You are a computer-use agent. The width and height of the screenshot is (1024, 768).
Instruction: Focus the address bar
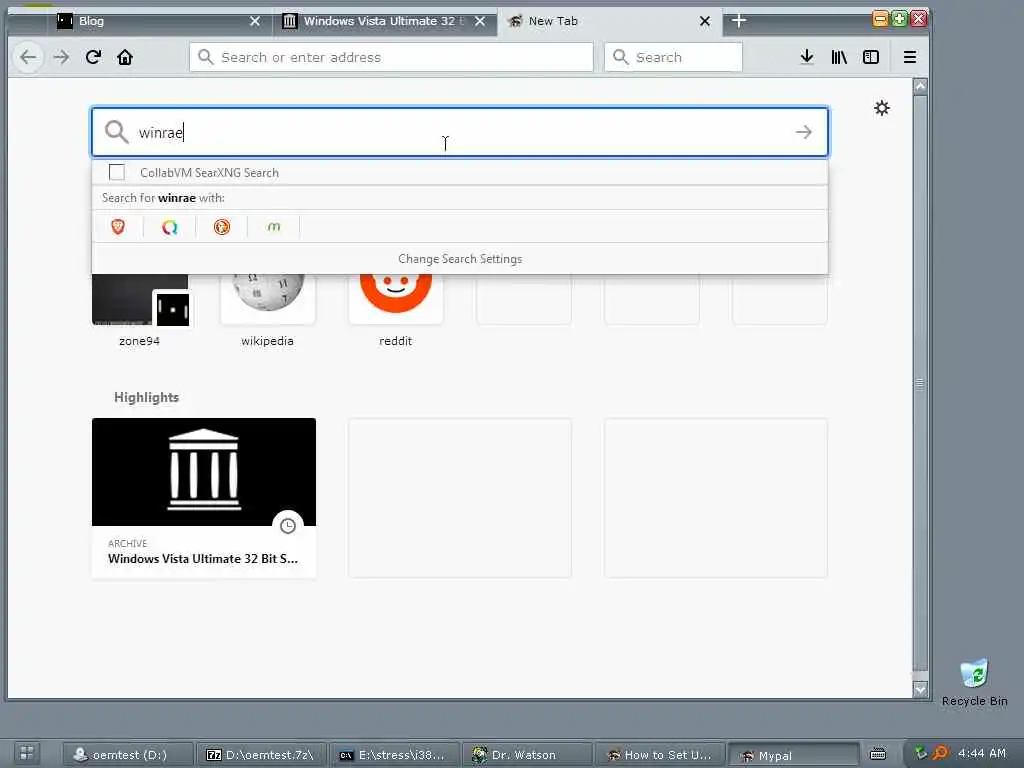391,57
